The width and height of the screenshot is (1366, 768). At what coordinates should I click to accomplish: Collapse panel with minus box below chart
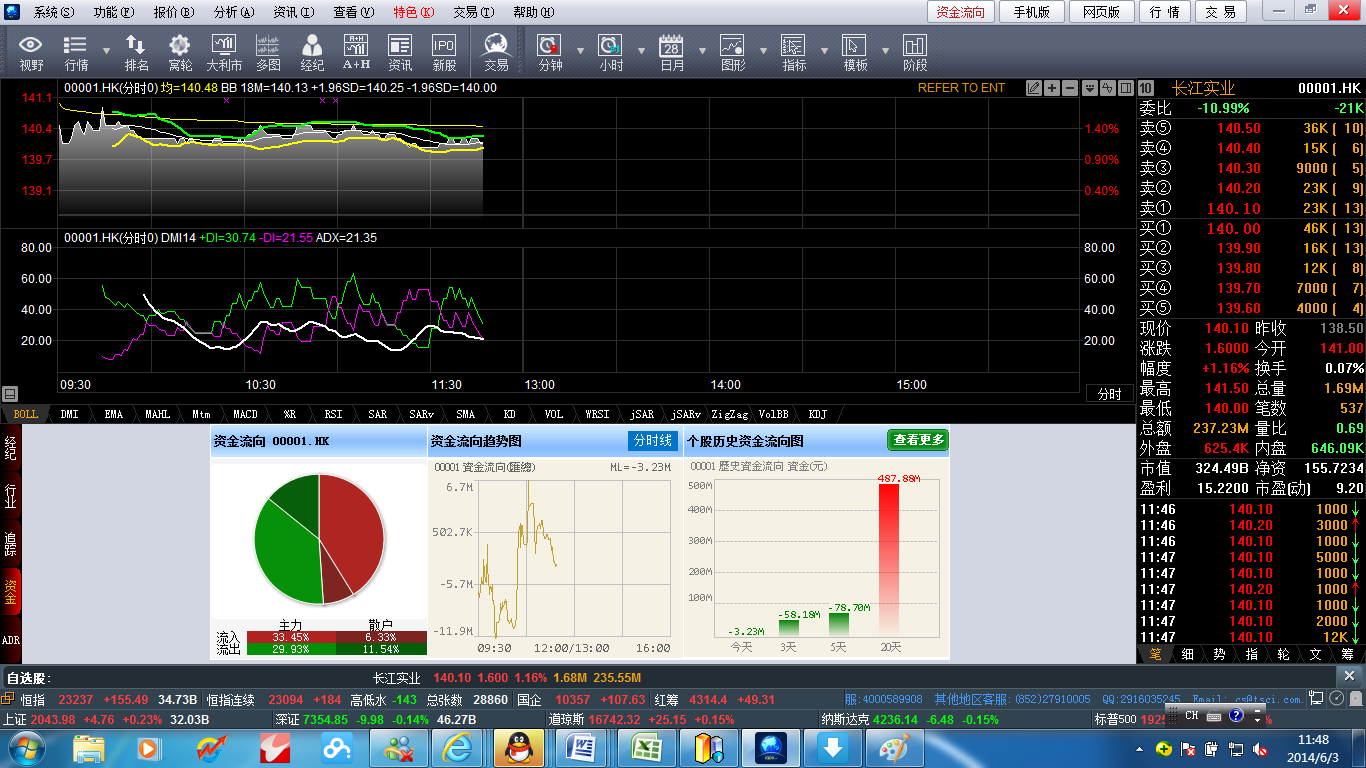point(10,394)
